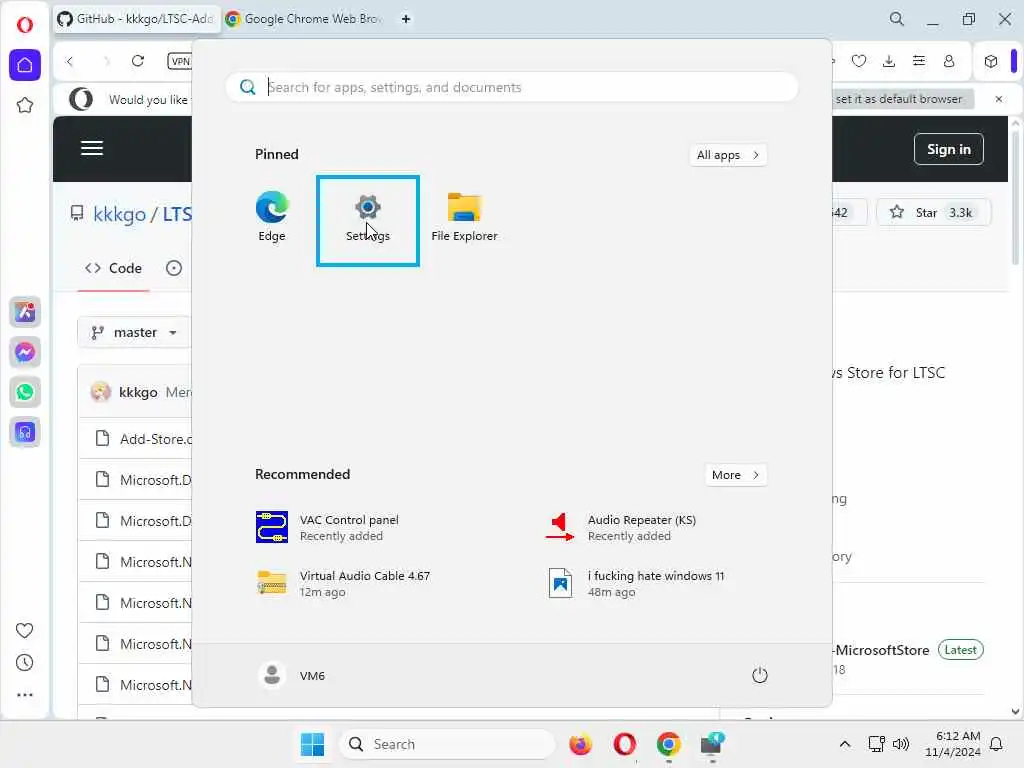This screenshot has height=768, width=1024.
Task: Reload the current page
Action: click(x=138, y=61)
